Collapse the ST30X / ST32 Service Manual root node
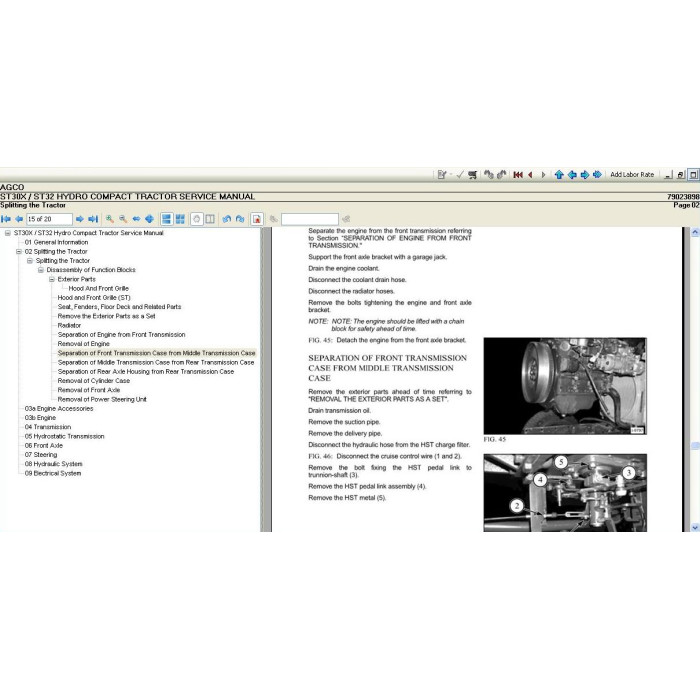700x700 pixels. coord(8,233)
